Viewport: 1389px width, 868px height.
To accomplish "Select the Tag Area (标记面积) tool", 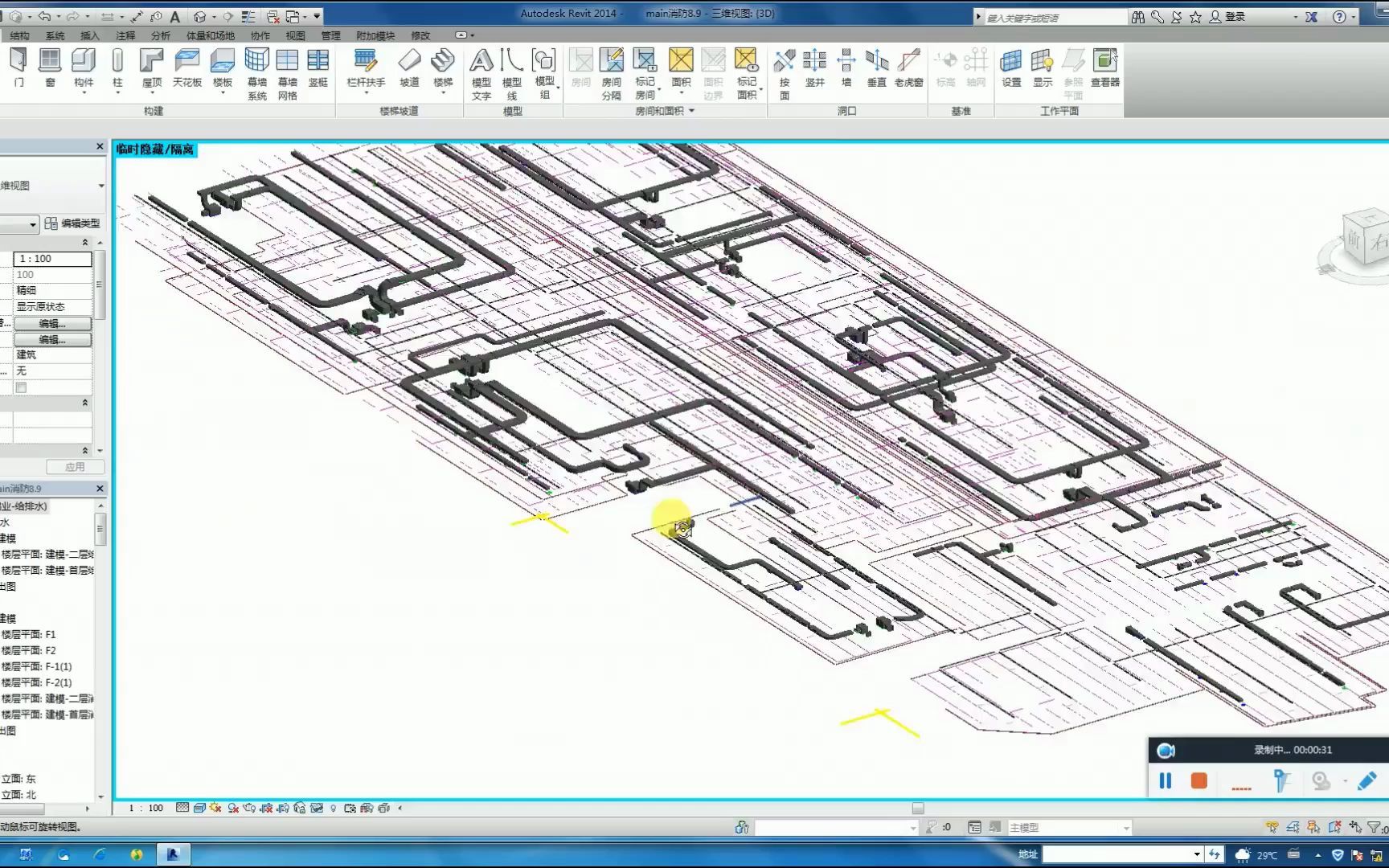I will click(747, 73).
